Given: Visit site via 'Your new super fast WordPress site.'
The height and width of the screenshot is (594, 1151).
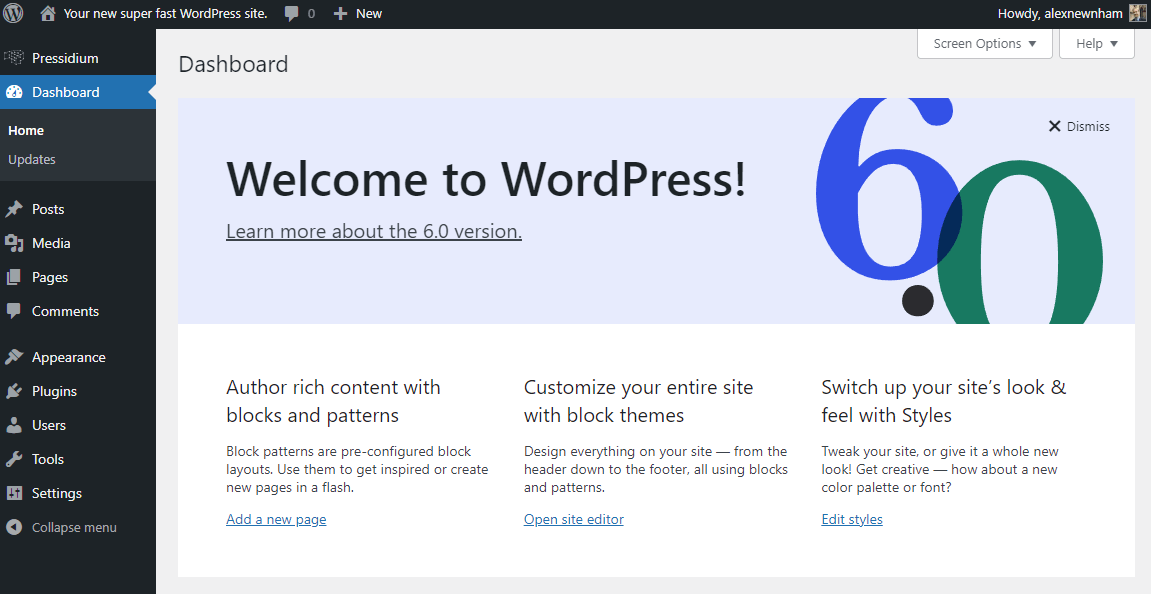Looking at the screenshot, I should point(166,13).
